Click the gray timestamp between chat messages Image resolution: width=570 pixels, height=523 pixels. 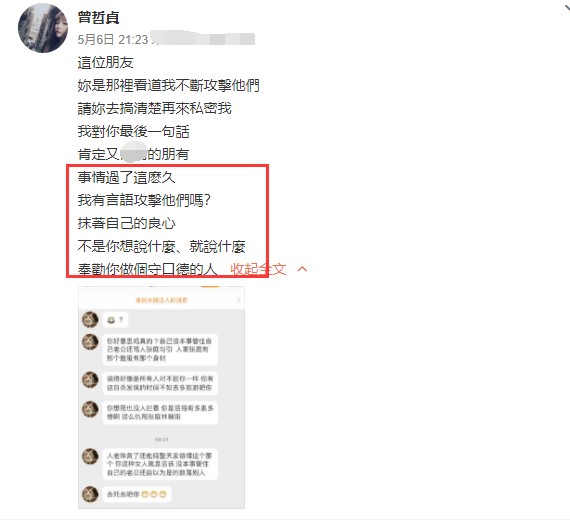(x=161, y=439)
